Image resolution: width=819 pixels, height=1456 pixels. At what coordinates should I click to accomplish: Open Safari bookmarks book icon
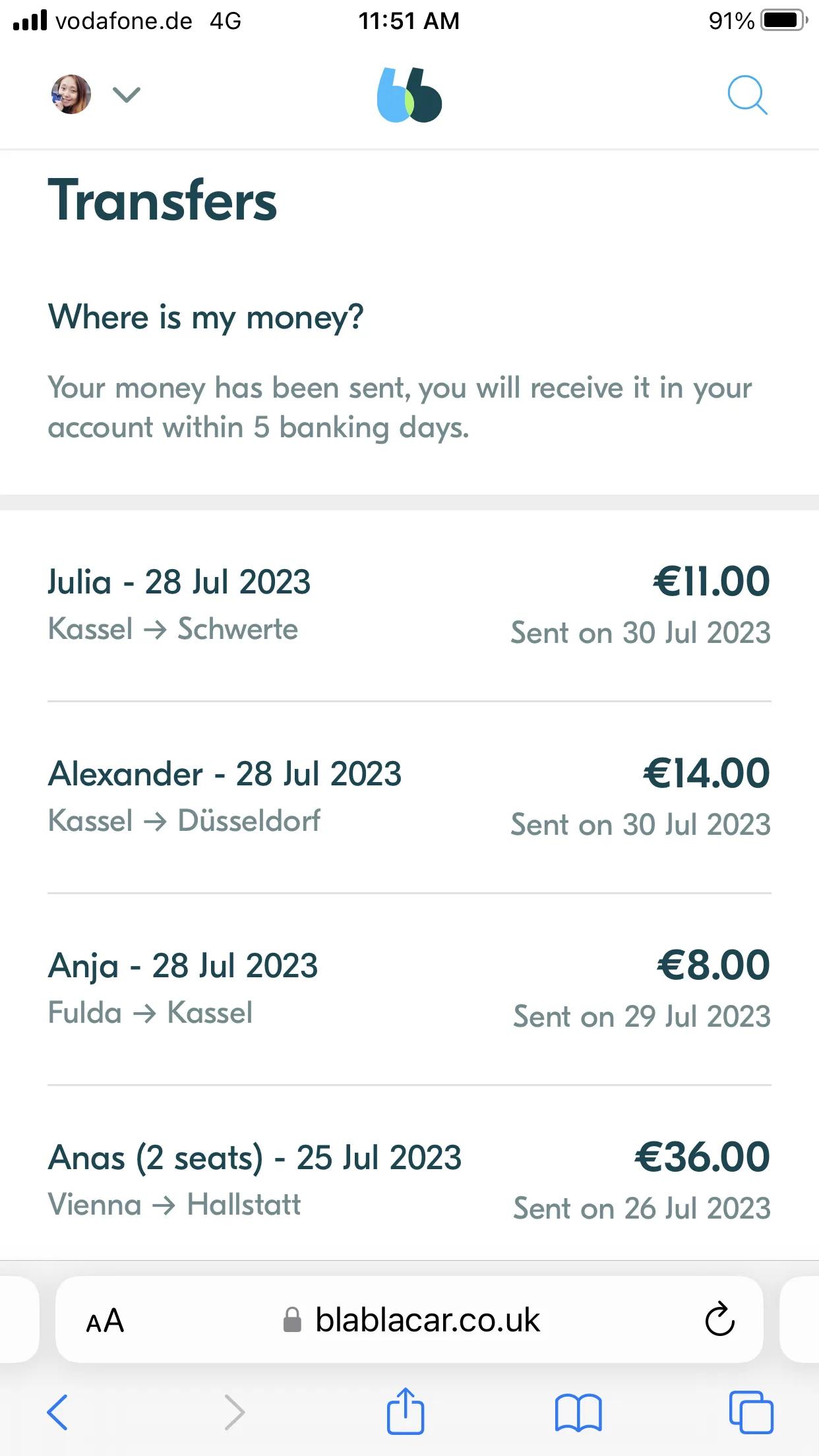tap(578, 1412)
